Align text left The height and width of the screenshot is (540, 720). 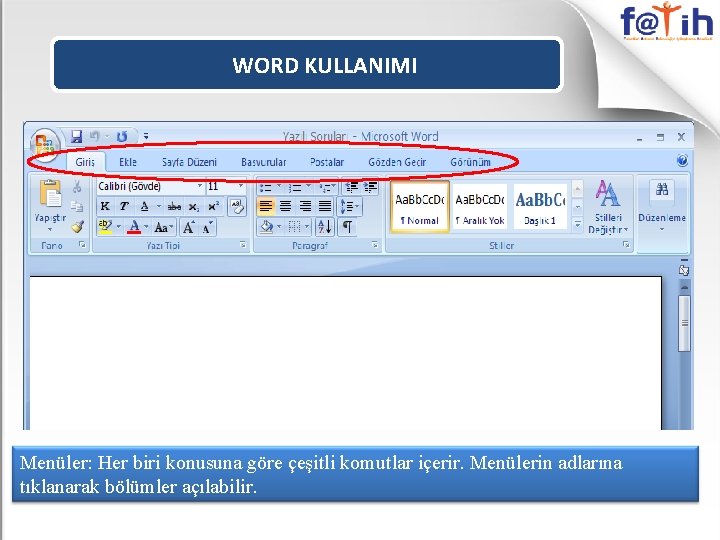coord(265,207)
